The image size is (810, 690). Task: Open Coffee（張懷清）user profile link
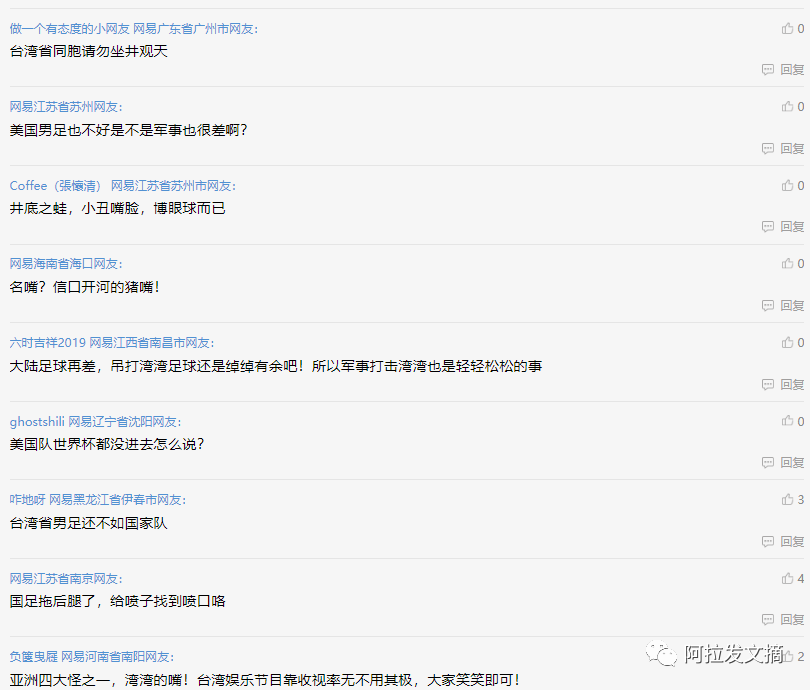(55, 186)
